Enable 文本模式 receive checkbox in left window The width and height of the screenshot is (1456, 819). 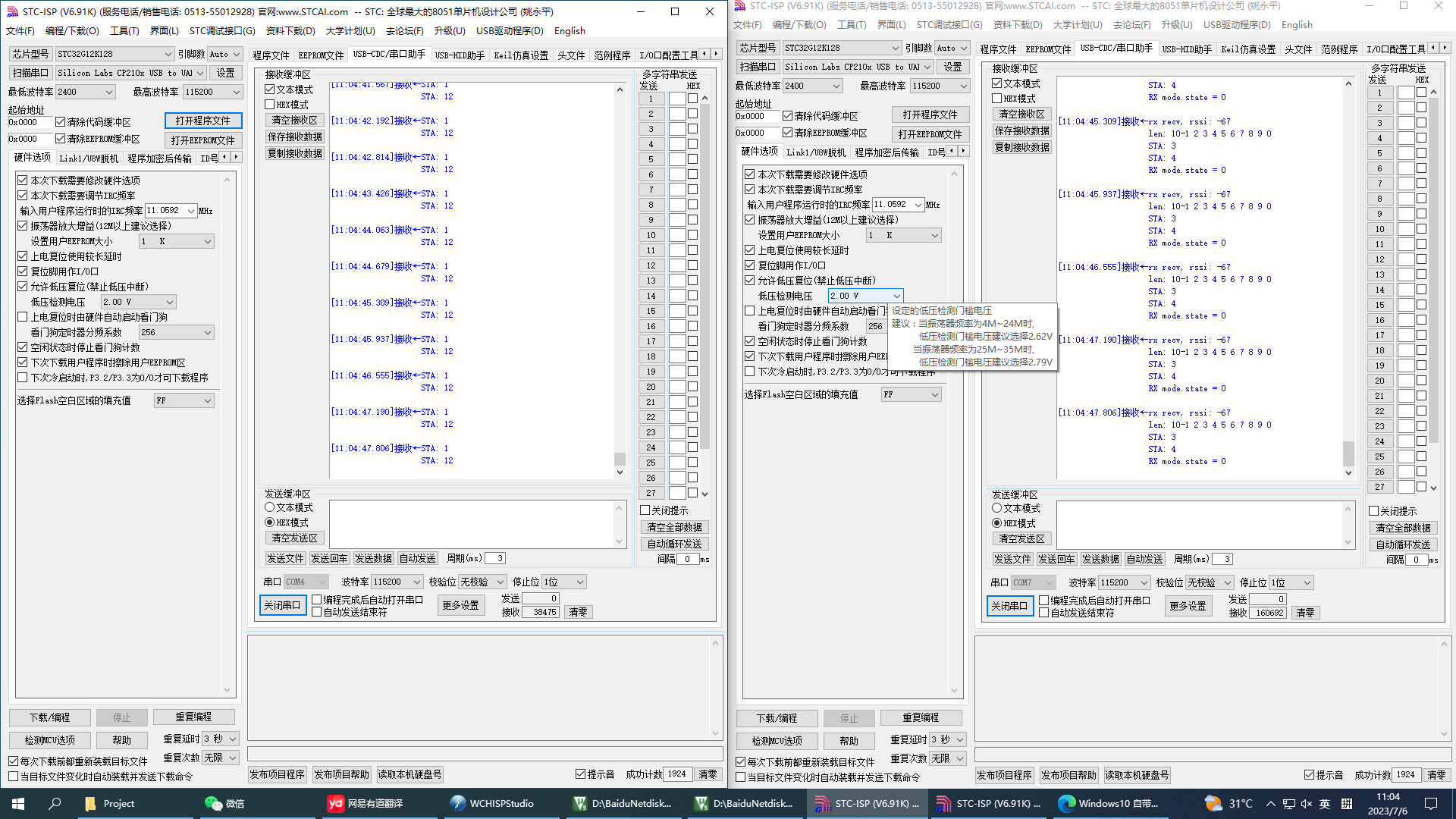click(x=270, y=89)
